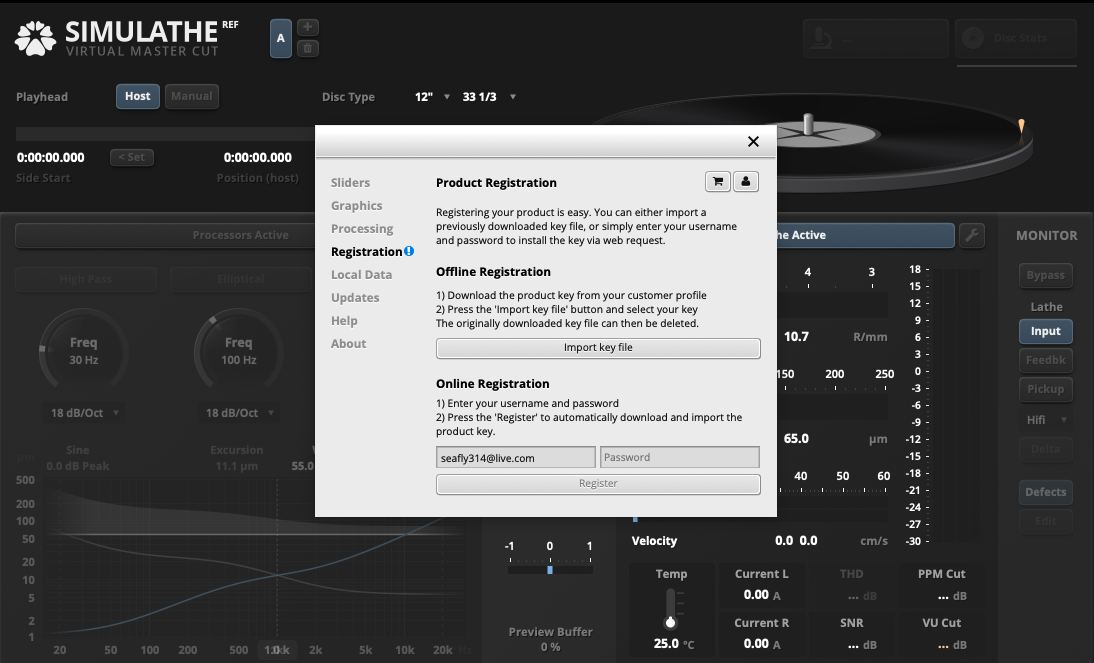
Task: Click the playhead position progress bar
Action: [165, 134]
